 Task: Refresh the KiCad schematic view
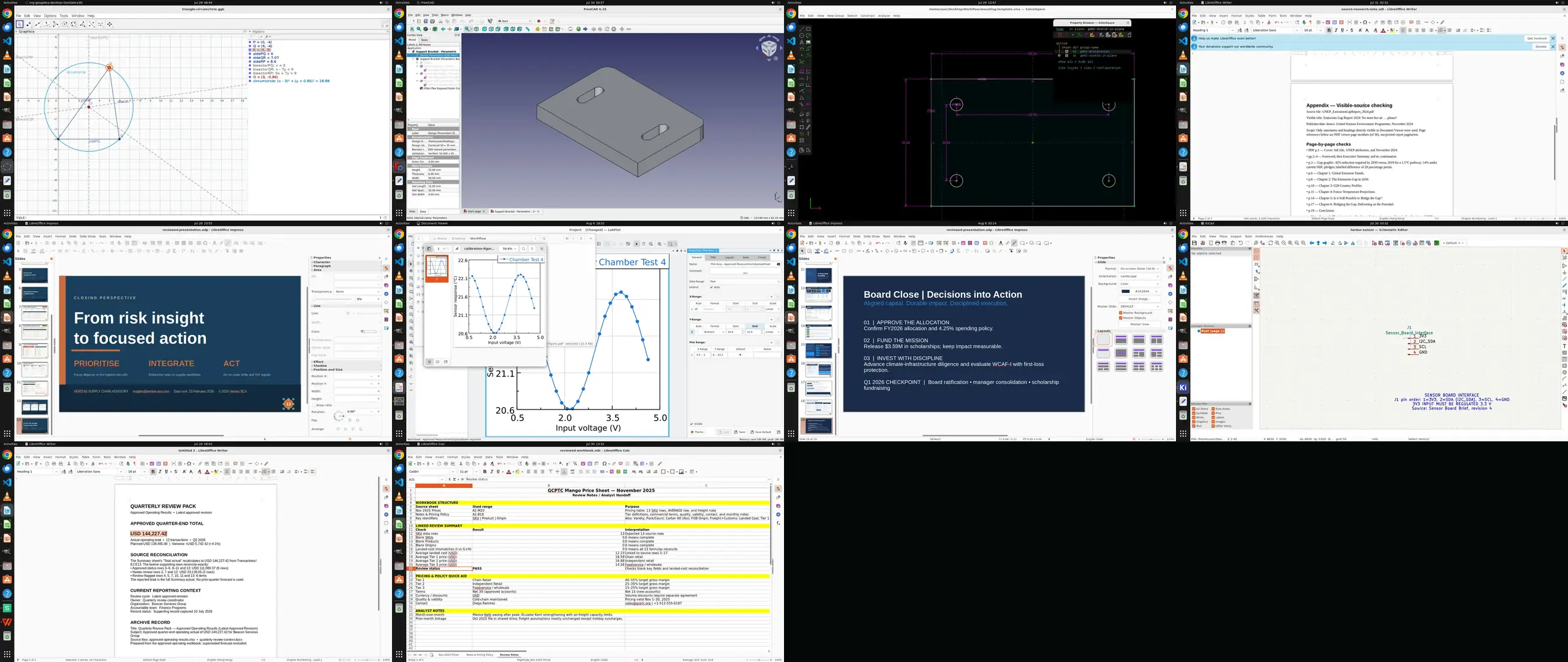coord(1271,243)
